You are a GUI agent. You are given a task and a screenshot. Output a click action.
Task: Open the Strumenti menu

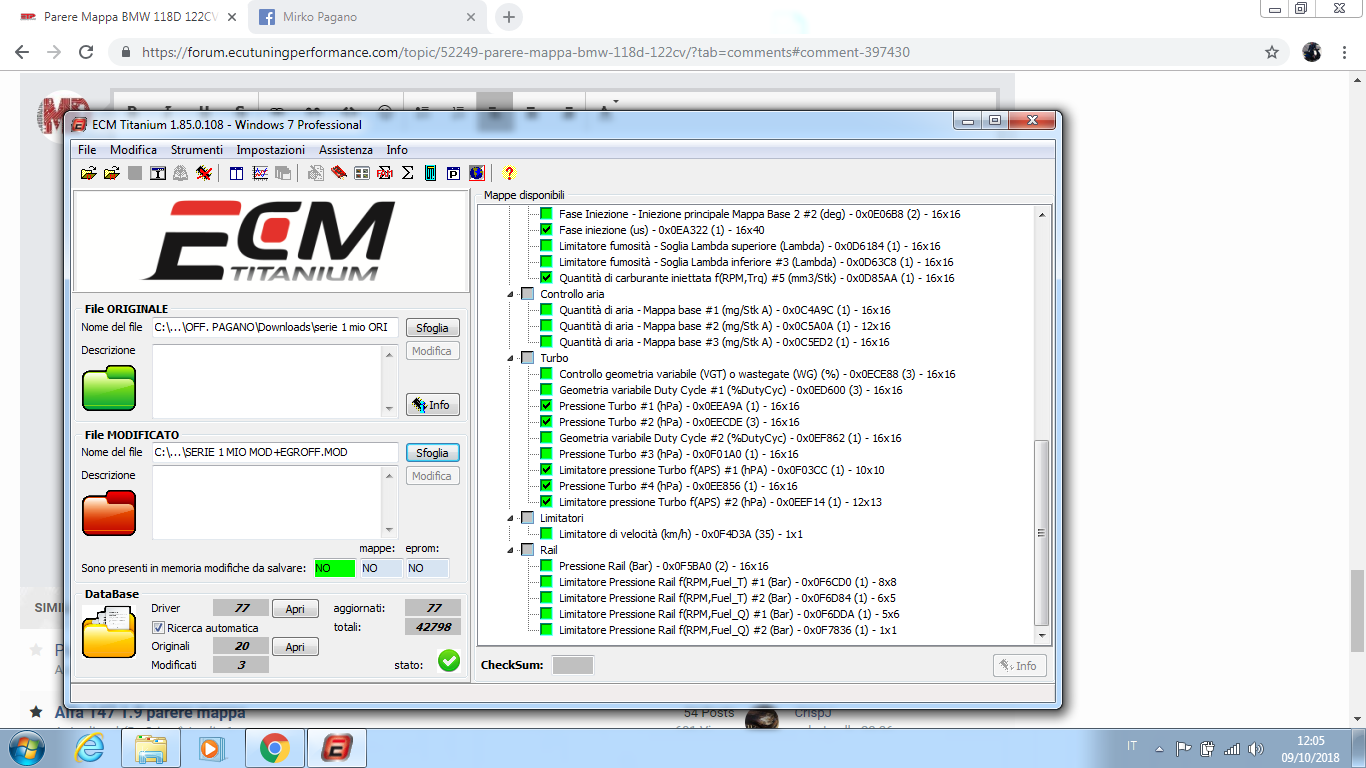[196, 150]
